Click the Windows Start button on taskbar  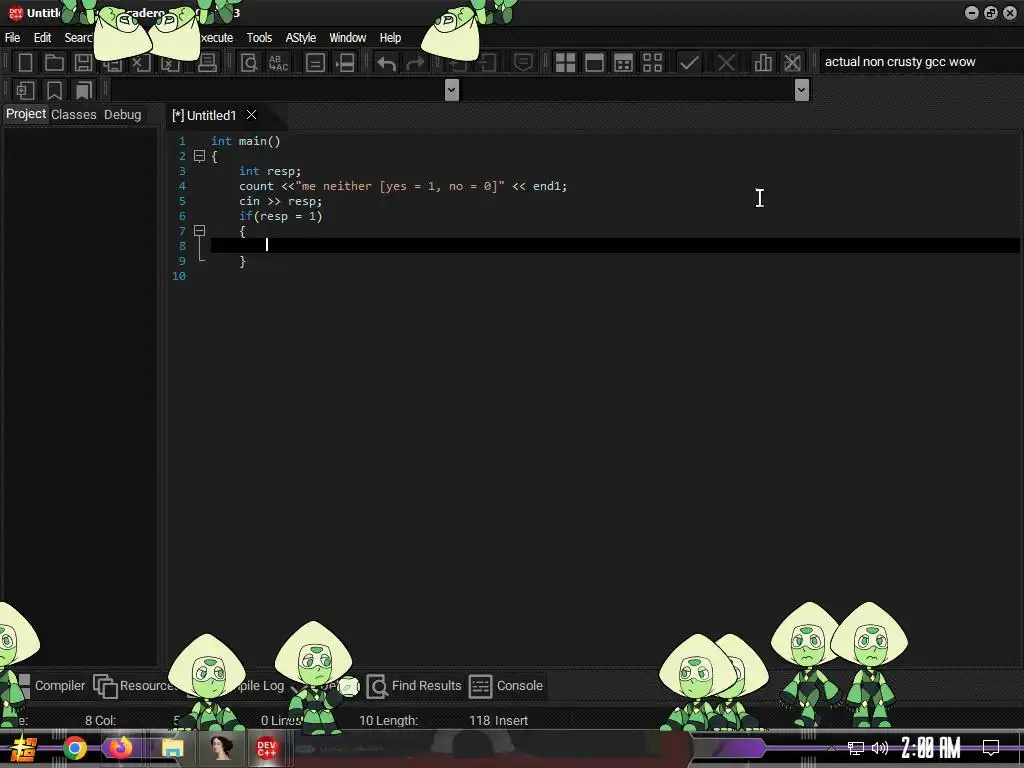24,748
